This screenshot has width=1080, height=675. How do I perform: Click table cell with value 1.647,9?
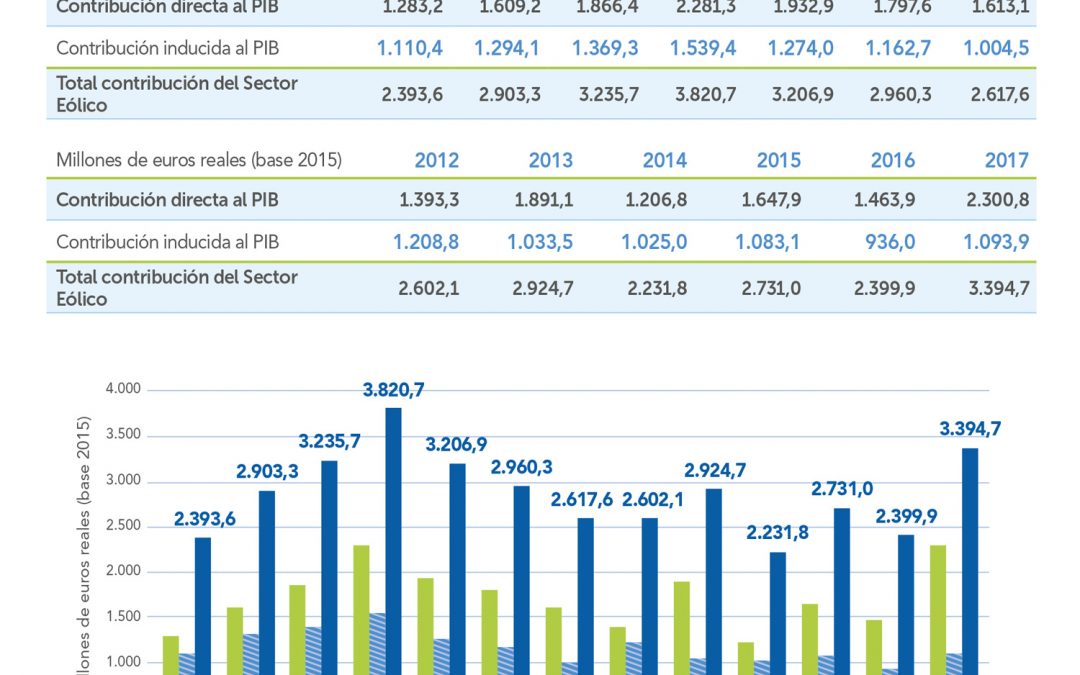(770, 200)
